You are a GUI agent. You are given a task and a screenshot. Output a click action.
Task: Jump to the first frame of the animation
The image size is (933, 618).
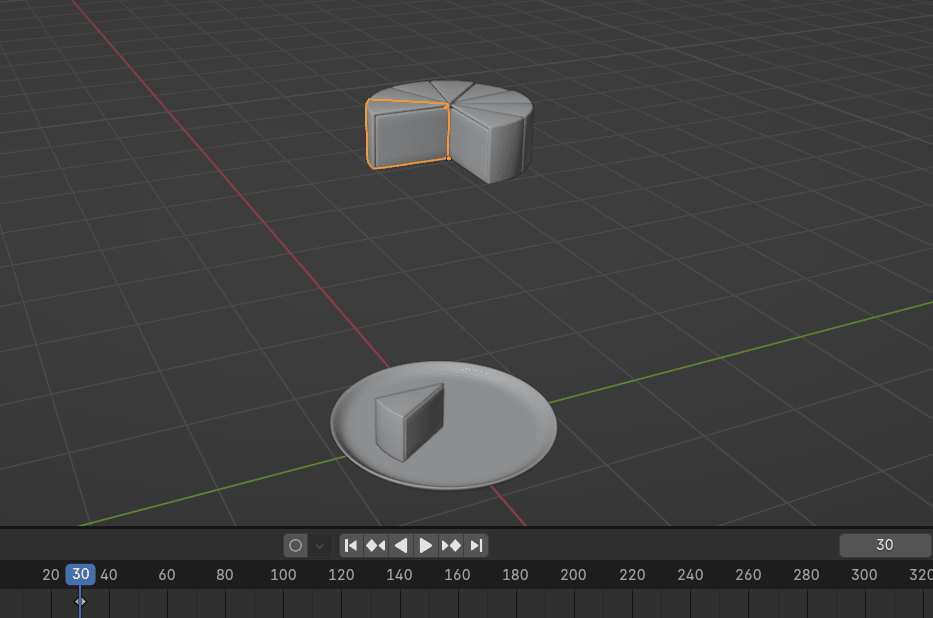point(351,545)
